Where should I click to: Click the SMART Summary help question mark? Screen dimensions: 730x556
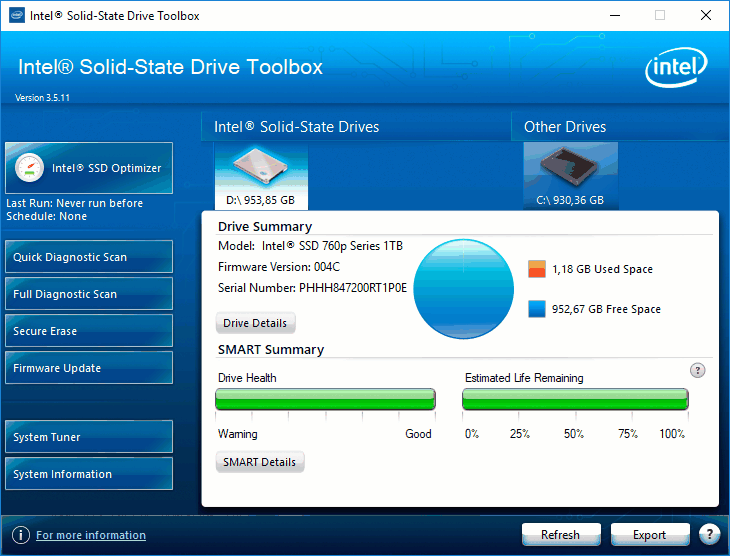click(697, 371)
